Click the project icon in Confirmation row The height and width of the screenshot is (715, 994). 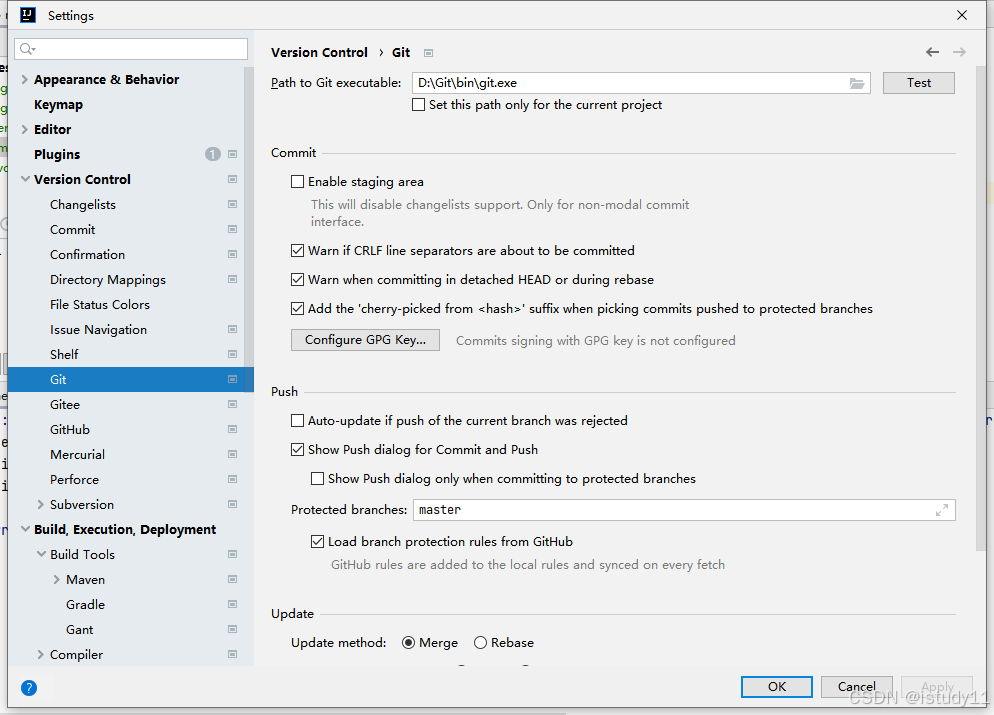pos(233,254)
